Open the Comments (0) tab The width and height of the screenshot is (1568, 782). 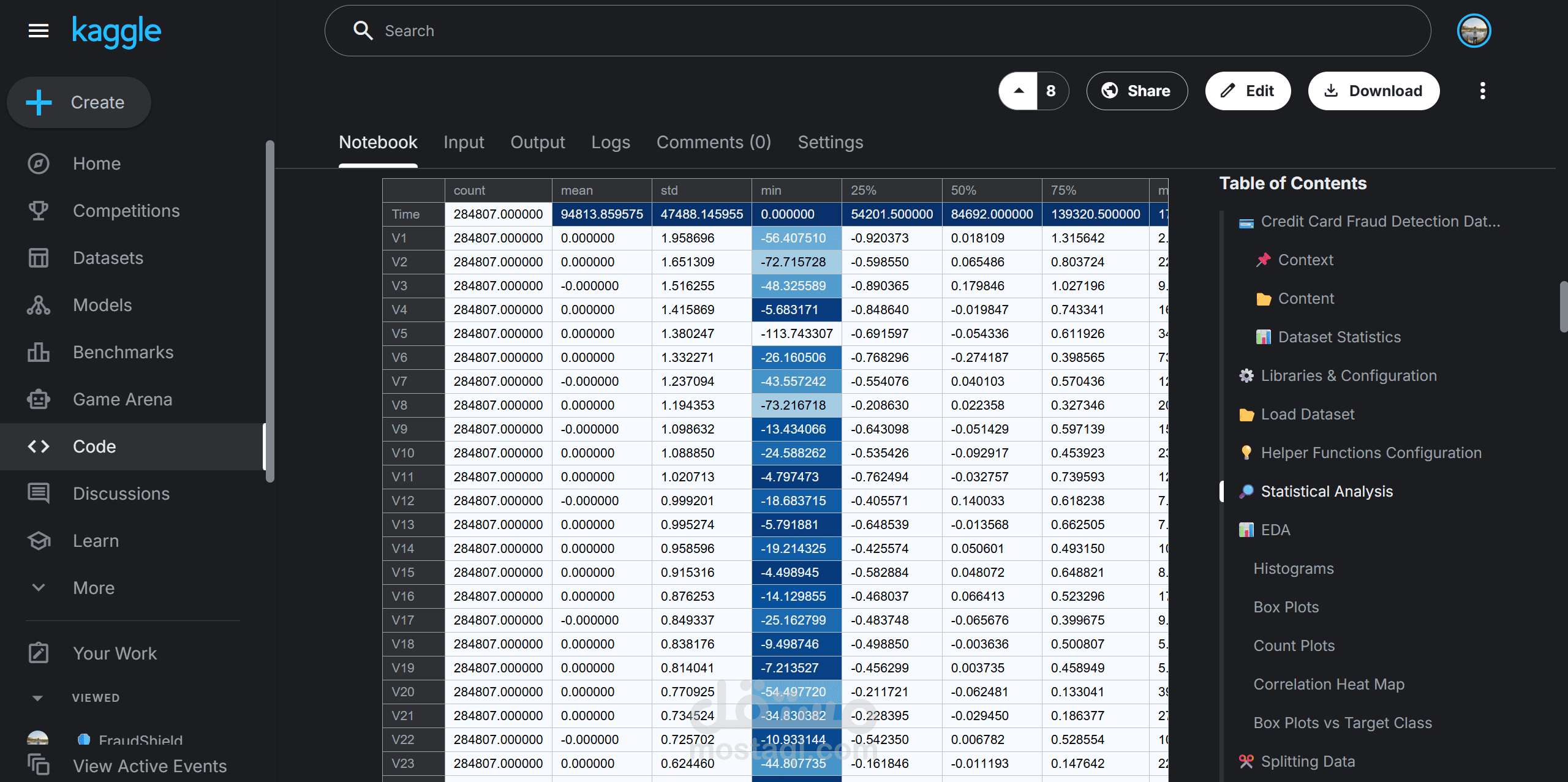(714, 142)
